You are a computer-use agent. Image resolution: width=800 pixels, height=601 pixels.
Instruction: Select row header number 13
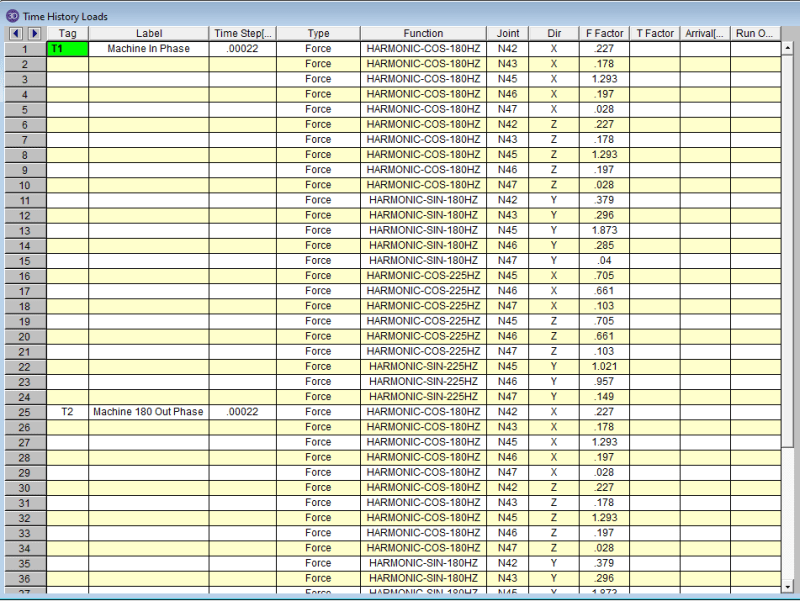point(25,231)
